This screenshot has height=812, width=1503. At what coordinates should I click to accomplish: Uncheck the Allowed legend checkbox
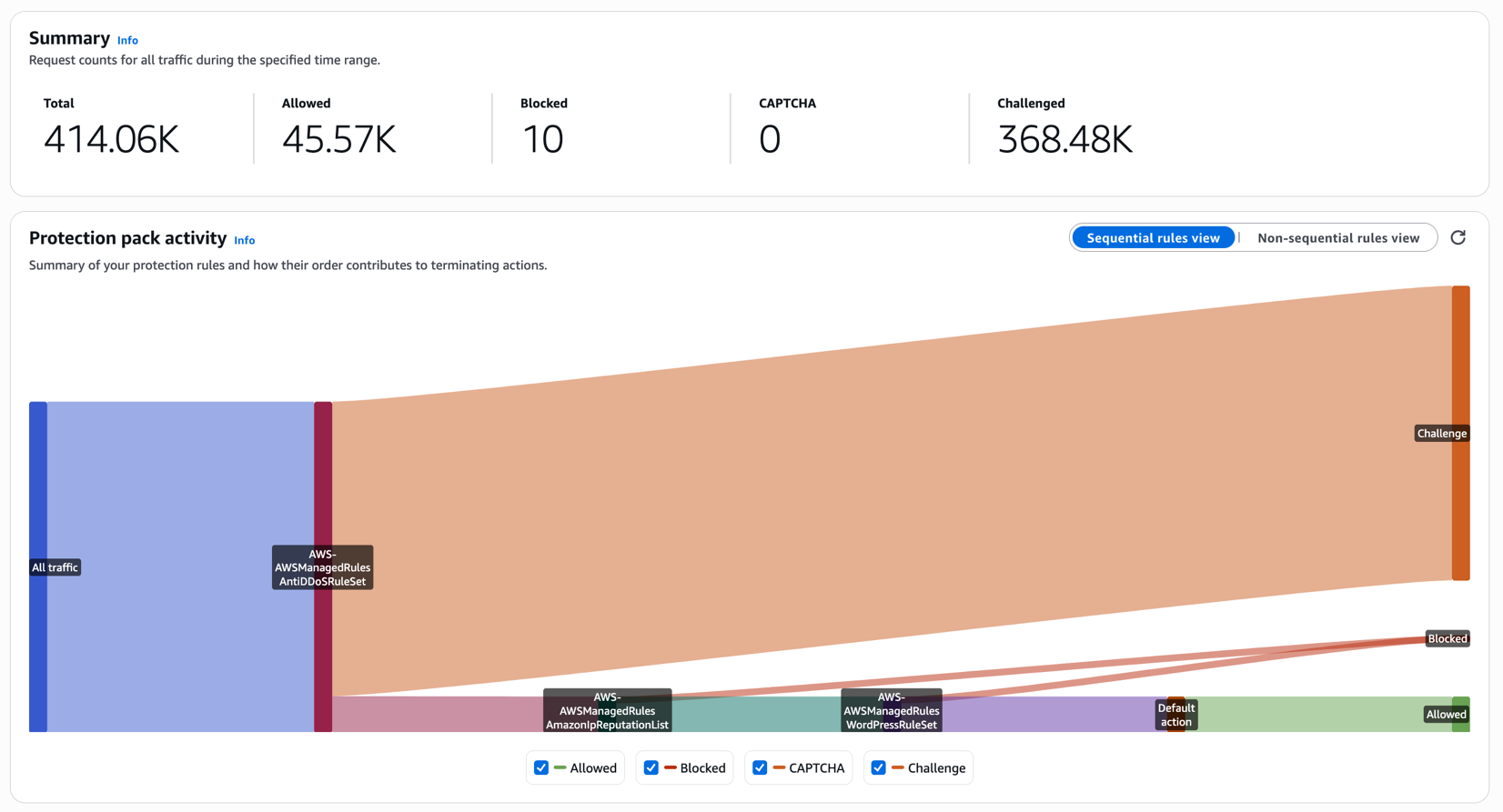pos(541,767)
